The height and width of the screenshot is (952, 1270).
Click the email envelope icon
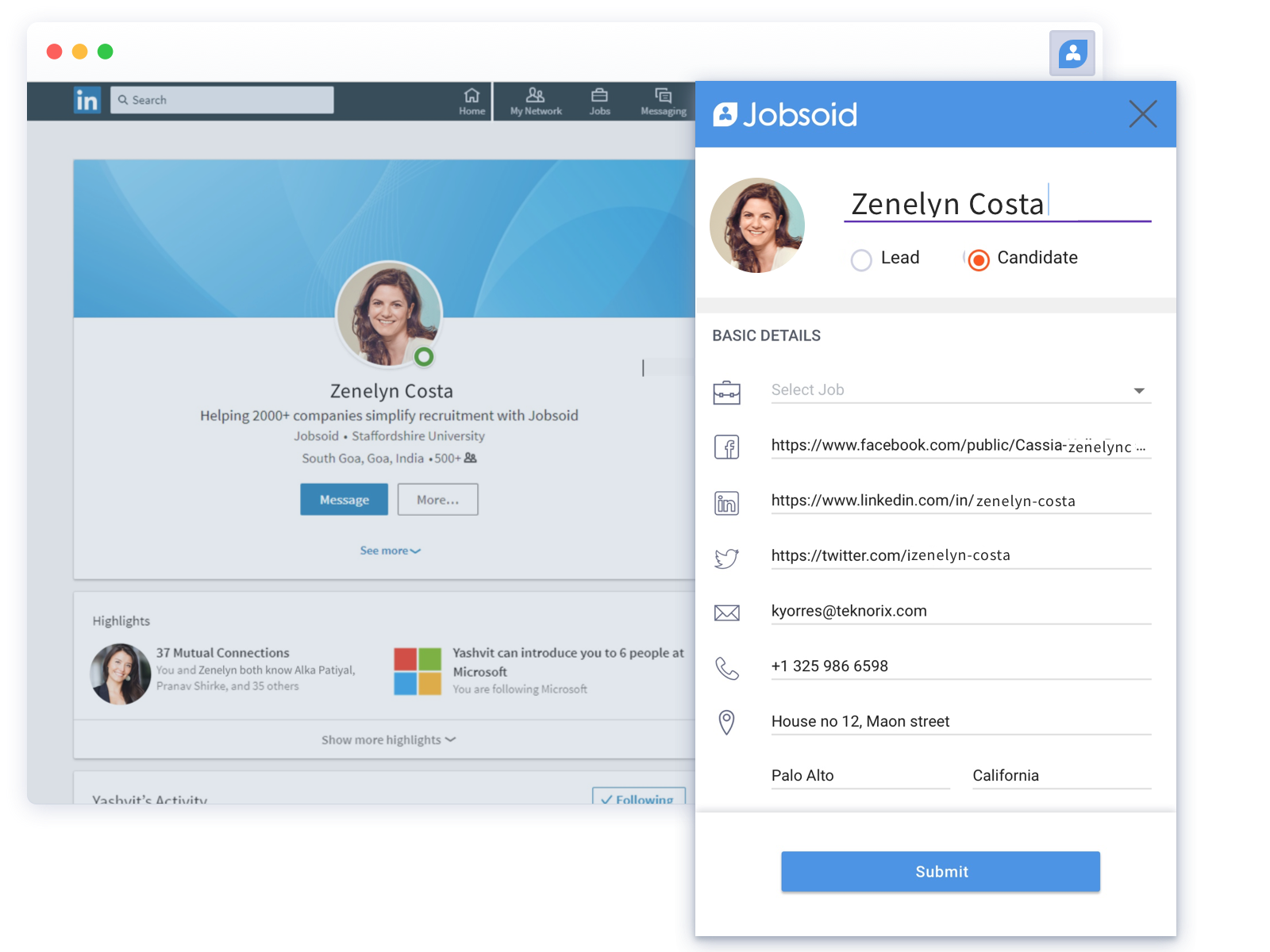726,612
